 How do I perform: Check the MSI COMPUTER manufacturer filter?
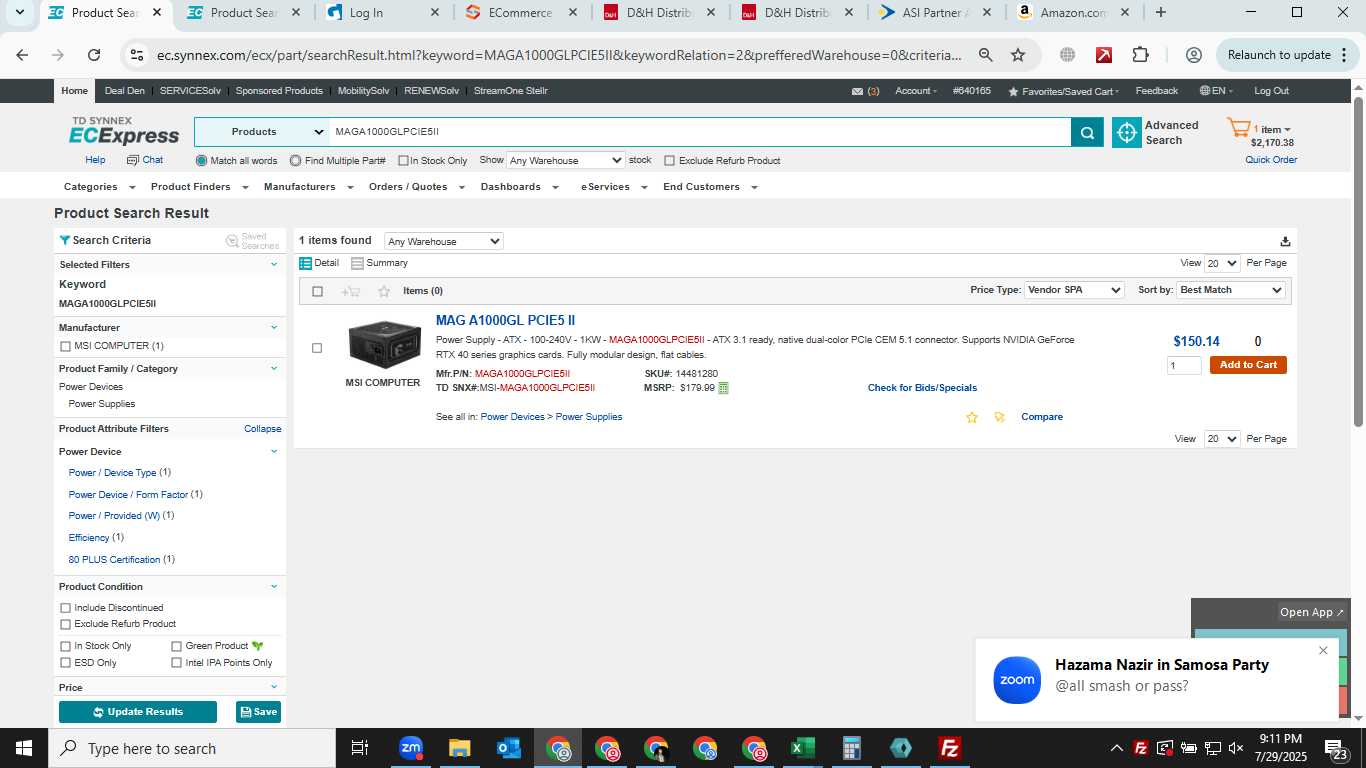[66, 346]
